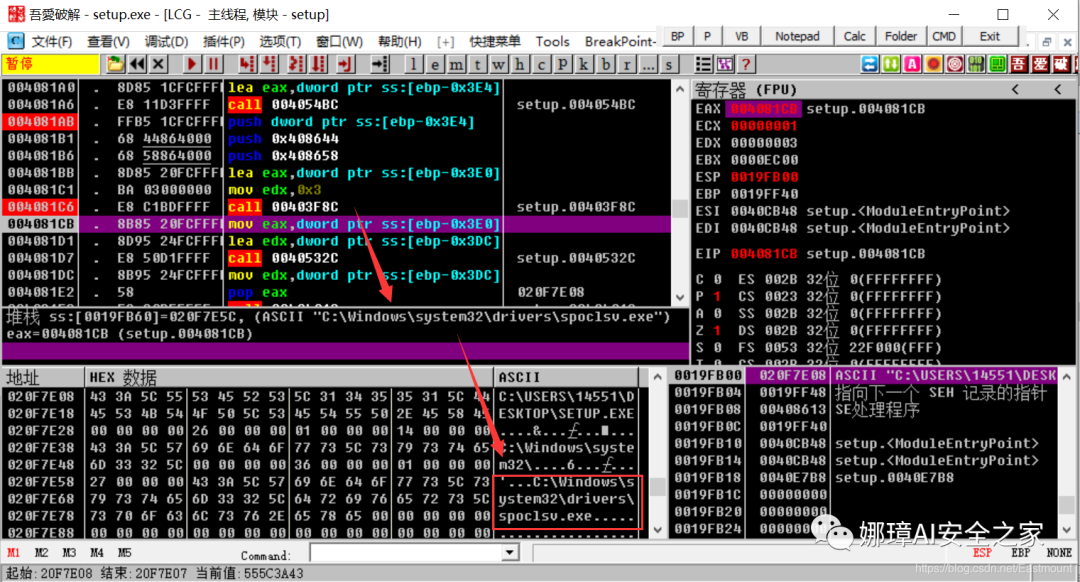Click orange record-circle plugin icon
The image size is (1080, 582).
(x=933, y=64)
